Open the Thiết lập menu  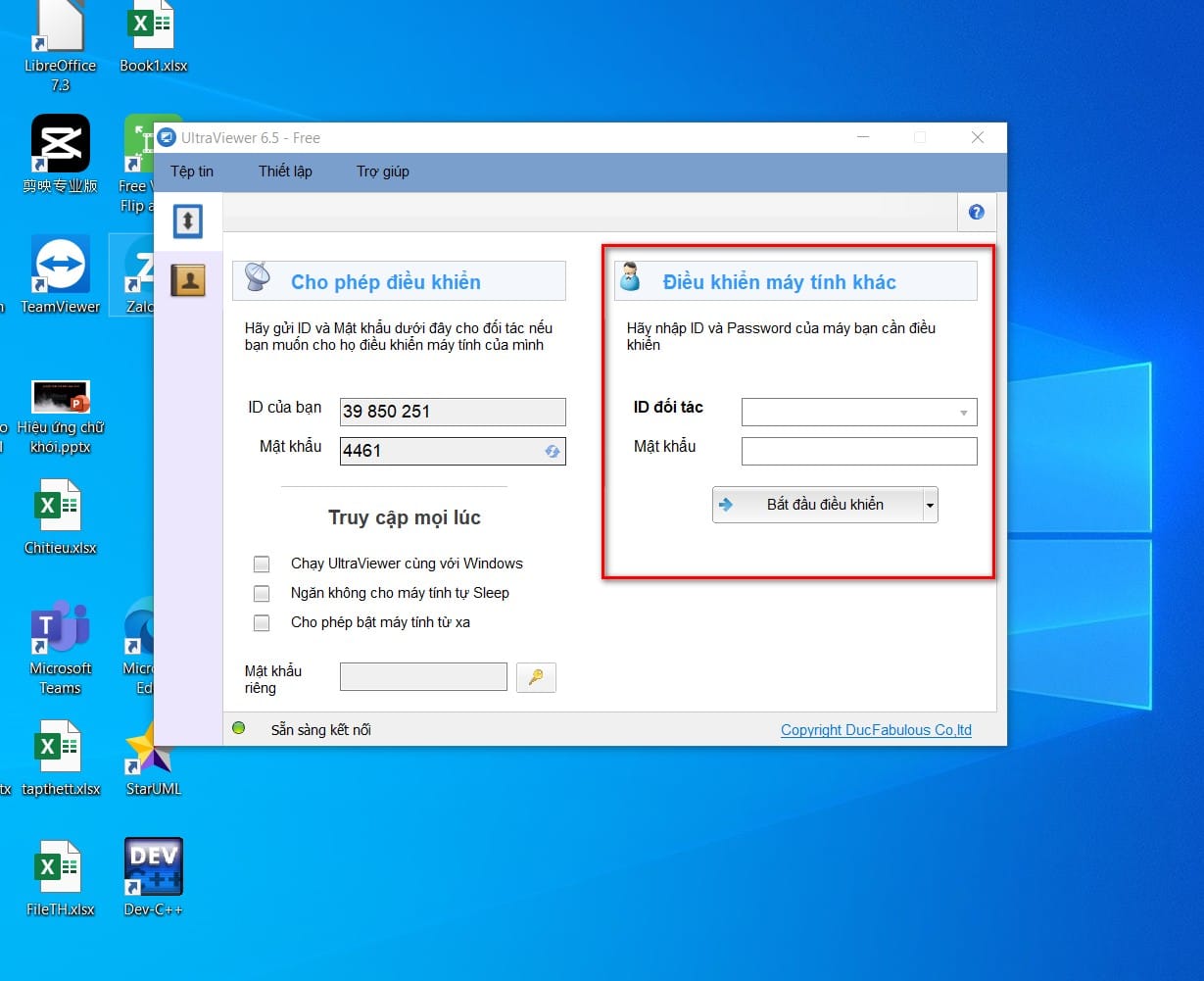click(x=285, y=172)
